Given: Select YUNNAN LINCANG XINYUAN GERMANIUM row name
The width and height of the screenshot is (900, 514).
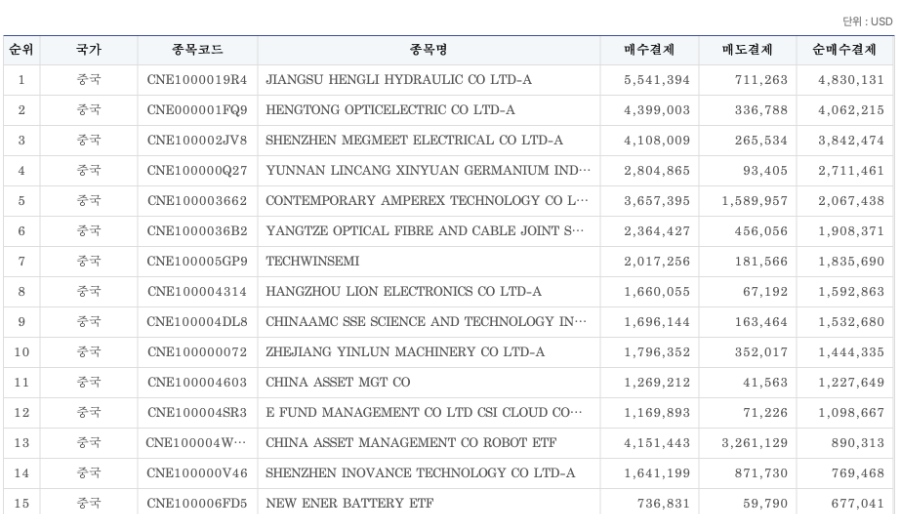Looking at the screenshot, I should coord(428,170).
